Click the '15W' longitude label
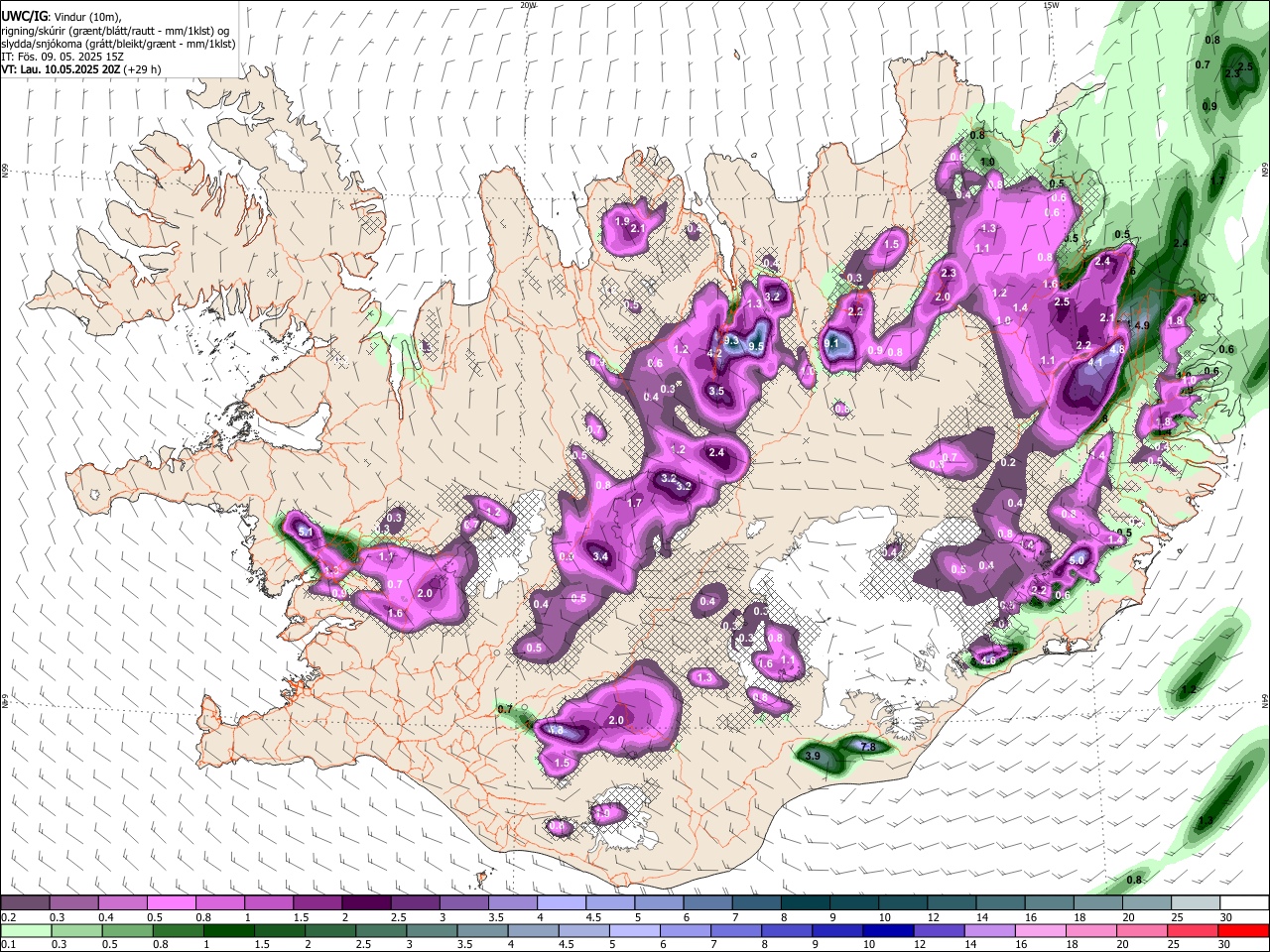The image size is (1270, 952). (1050, 5)
